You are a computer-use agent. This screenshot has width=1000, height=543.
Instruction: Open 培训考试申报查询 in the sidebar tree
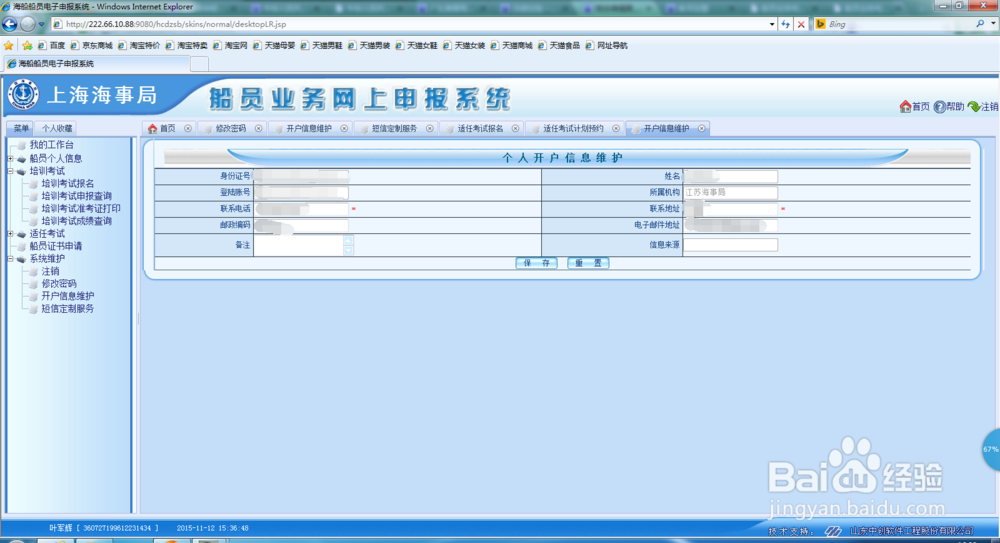tap(77, 196)
